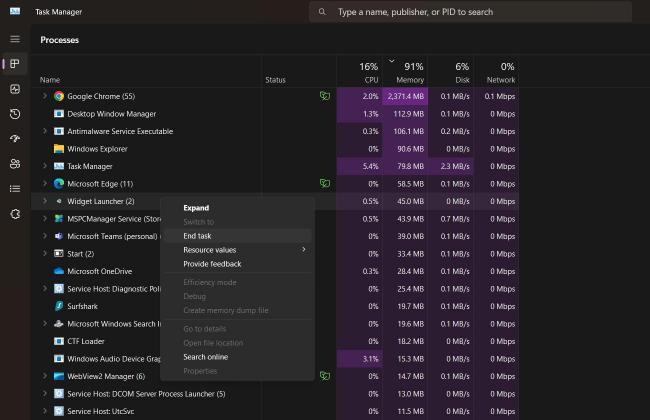The width and height of the screenshot is (650, 420).
Task: Click efficiency mode leaf icon for Microsoft Edge
Action: click(x=325, y=184)
